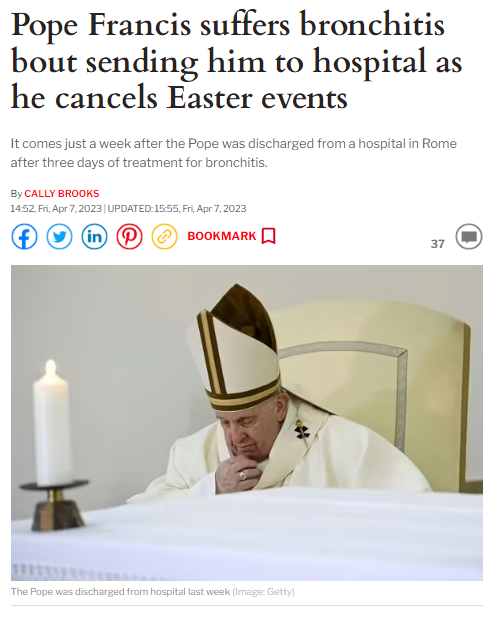This screenshot has width=492, height=619.
Task: Open author Cally Brooks' profile link
Action: click(62, 193)
